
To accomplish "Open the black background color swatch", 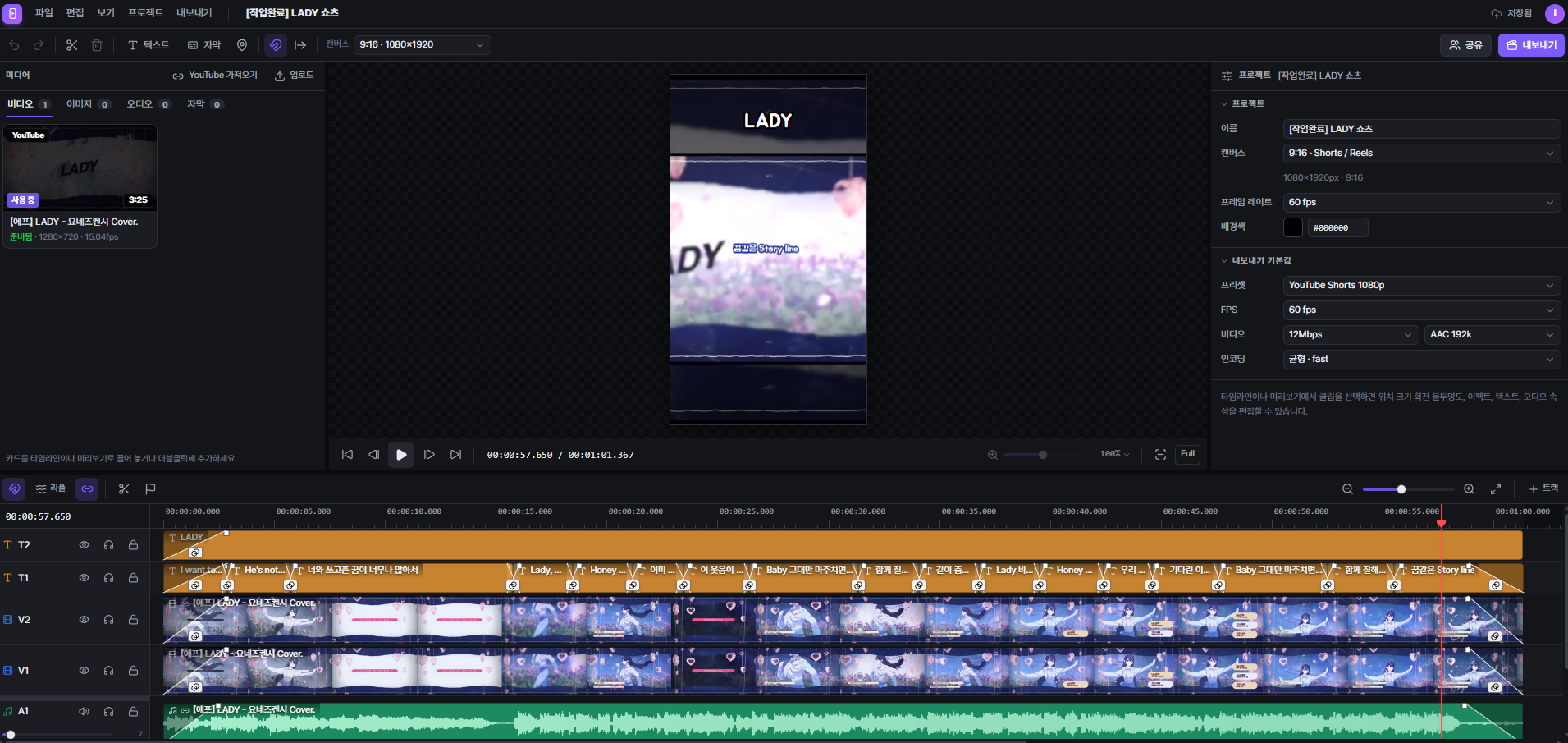I will point(1293,227).
